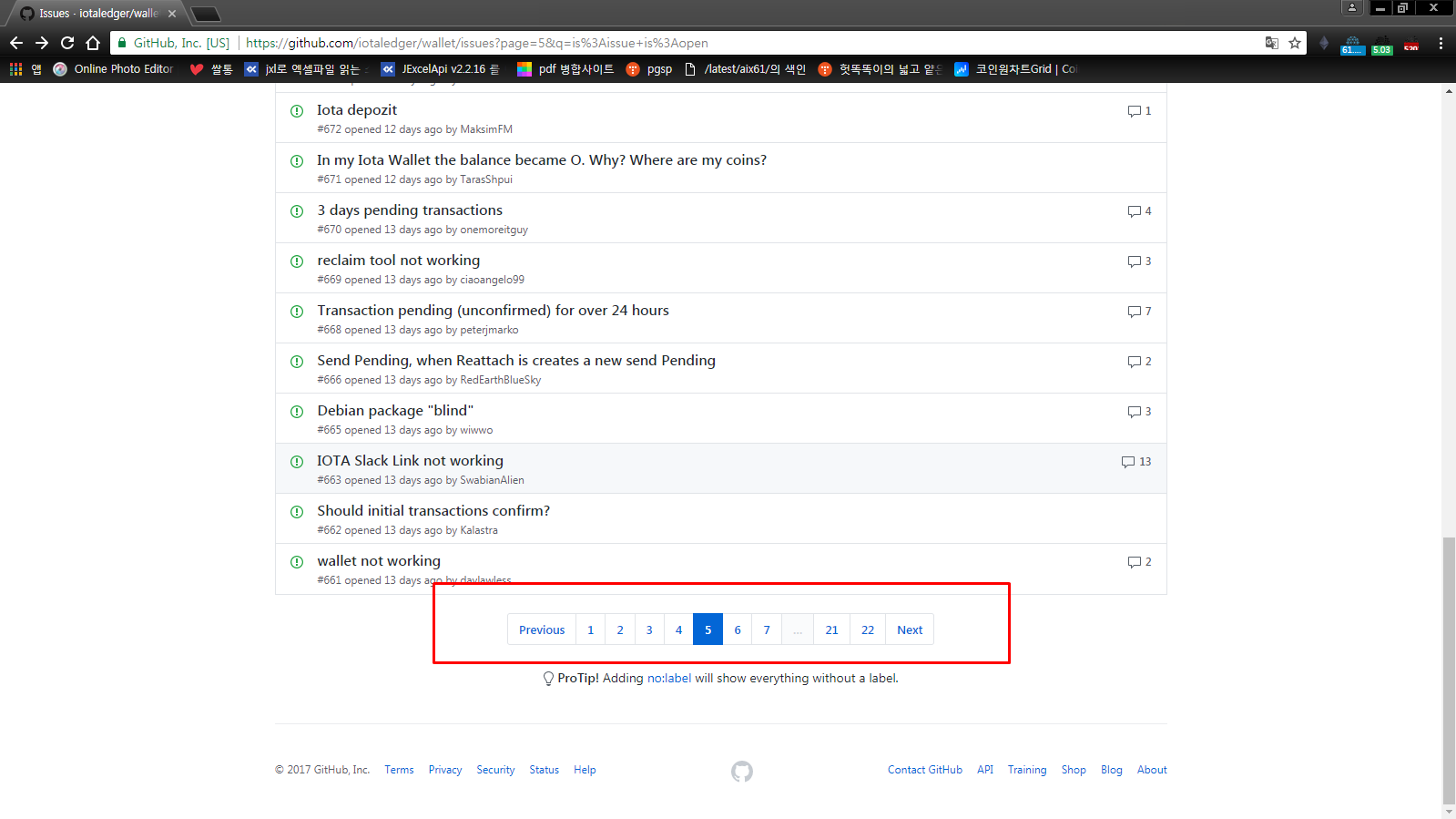
Task: Open the pdf 병합사이트 bookmark
Action: 565,68
